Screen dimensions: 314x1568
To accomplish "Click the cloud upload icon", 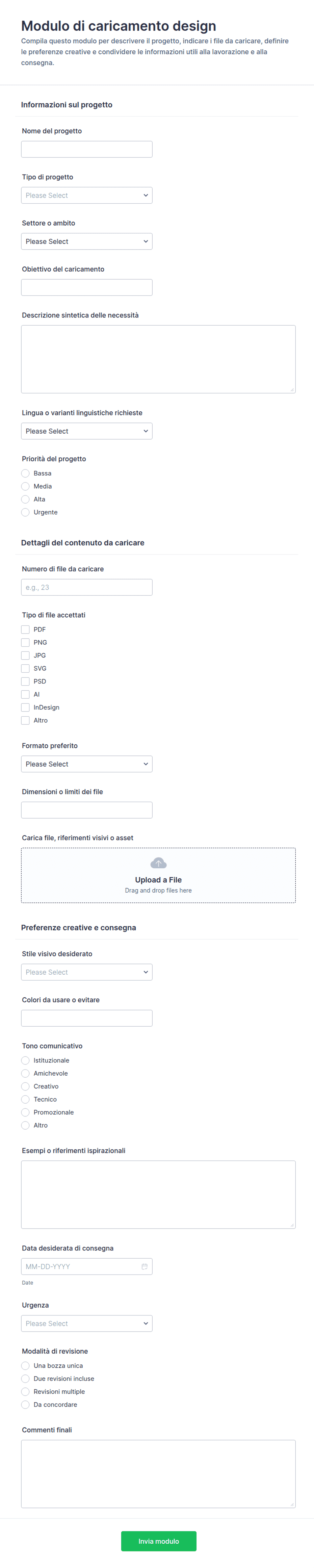I will pyautogui.click(x=158, y=863).
